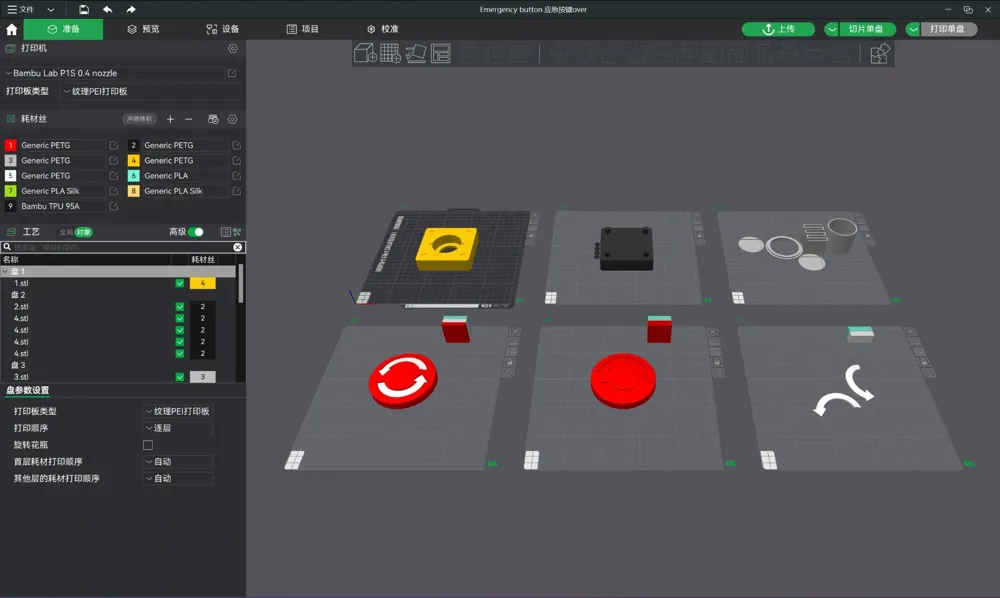Click the green 上传 upload button
Screen dimensions: 1000x598
point(778,29)
